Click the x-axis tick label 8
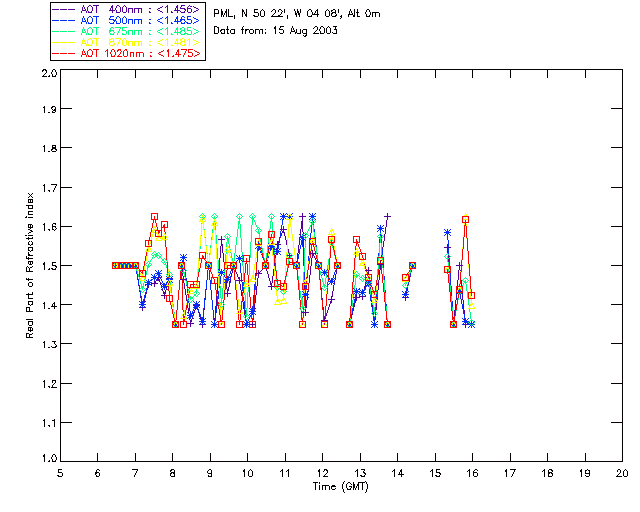The height and width of the screenshot is (512, 640). (x=173, y=473)
